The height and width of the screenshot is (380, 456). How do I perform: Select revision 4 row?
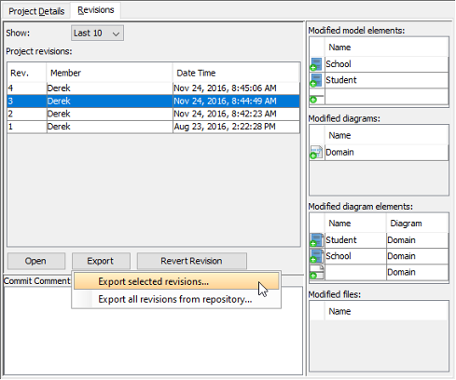point(153,88)
